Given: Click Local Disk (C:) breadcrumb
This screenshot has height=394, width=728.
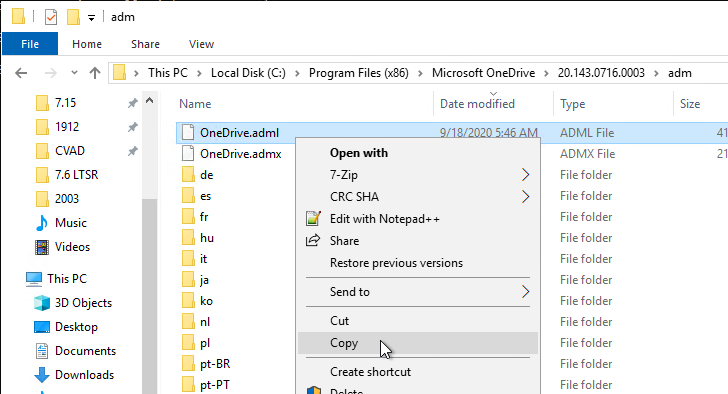Looking at the screenshot, I should pos(248,73).
